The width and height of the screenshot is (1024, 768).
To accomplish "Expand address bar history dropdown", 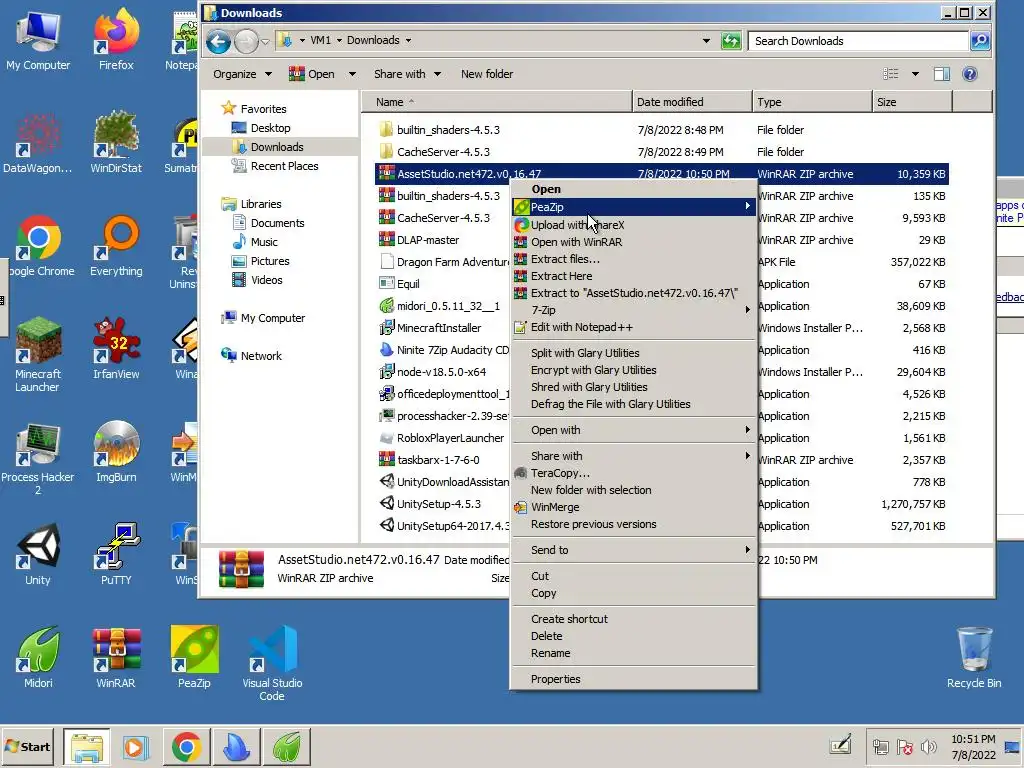I will (x=706, y=40).
